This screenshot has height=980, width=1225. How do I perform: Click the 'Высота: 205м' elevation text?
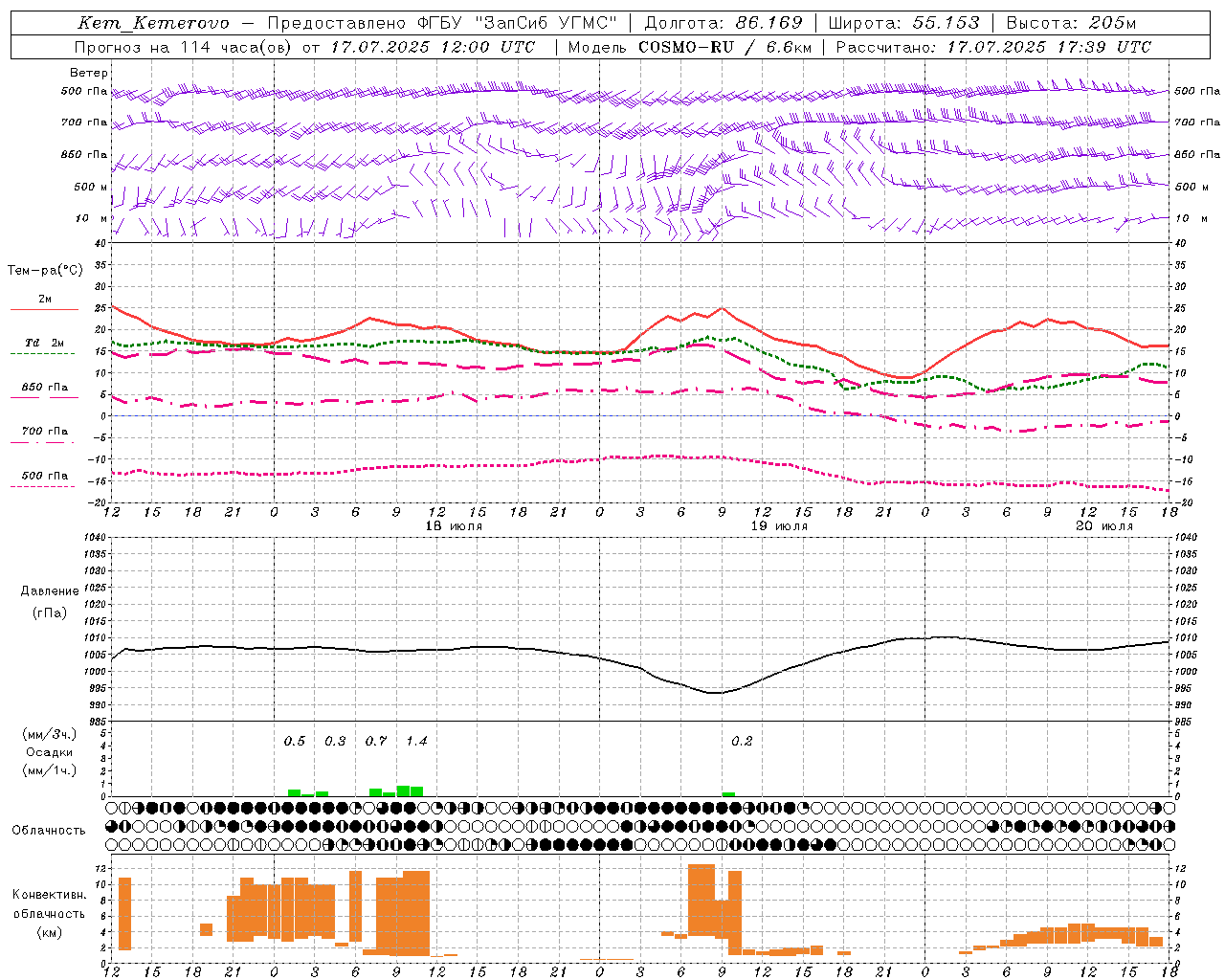tap(1071, 23)
